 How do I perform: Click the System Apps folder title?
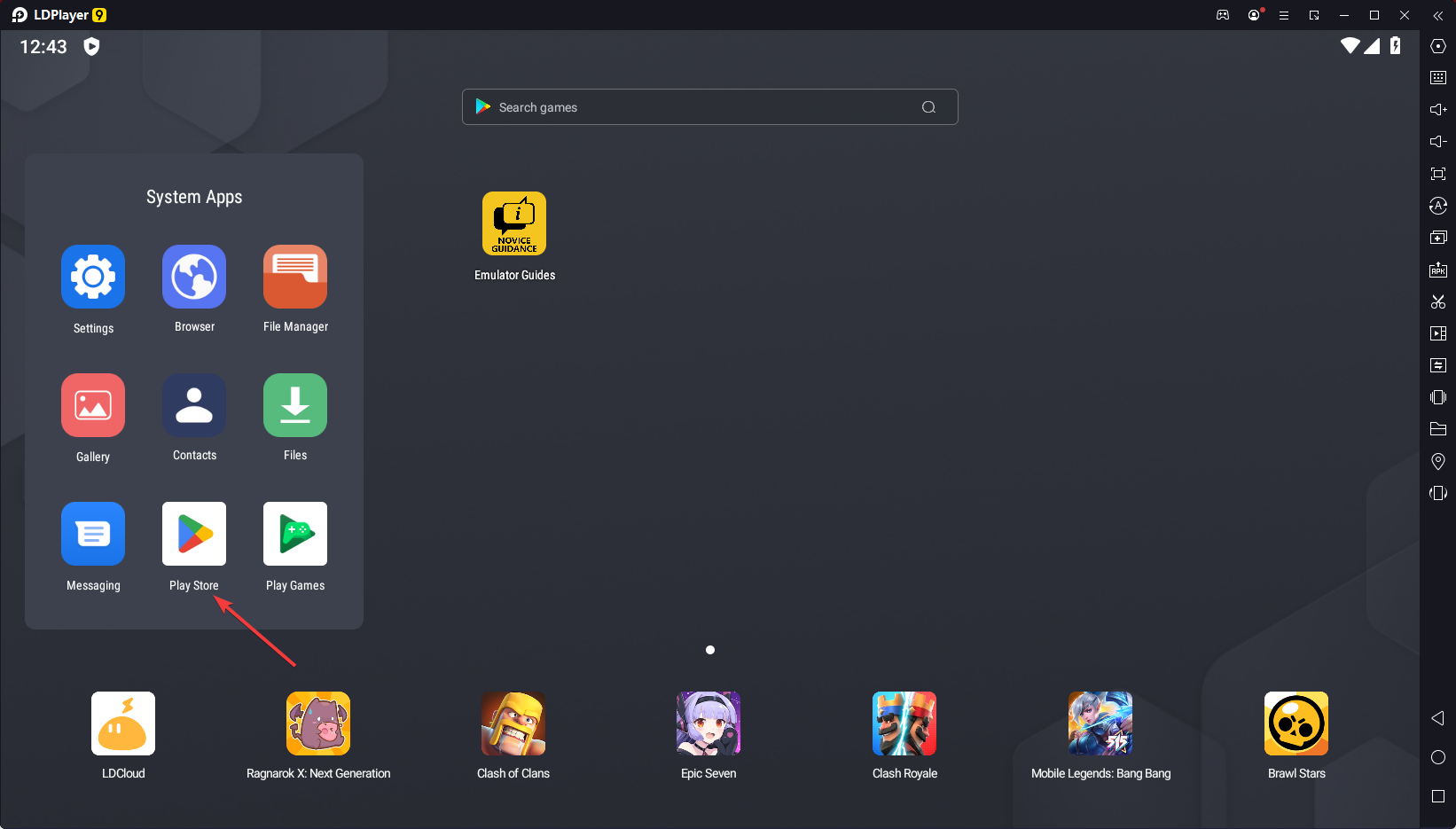pos(194,197)
